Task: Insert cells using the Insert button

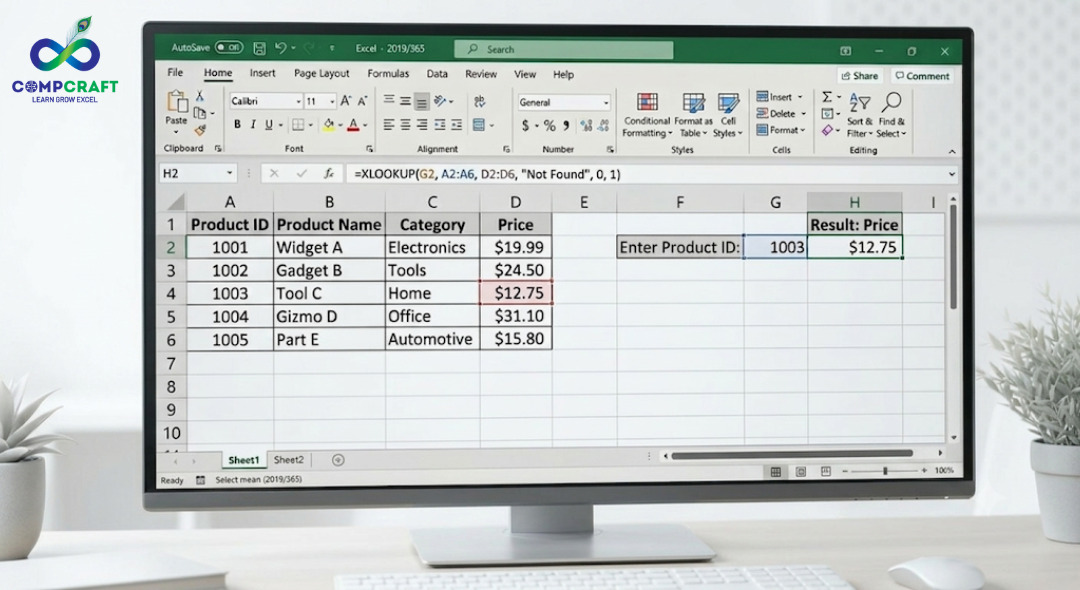Action: [780, 97]
